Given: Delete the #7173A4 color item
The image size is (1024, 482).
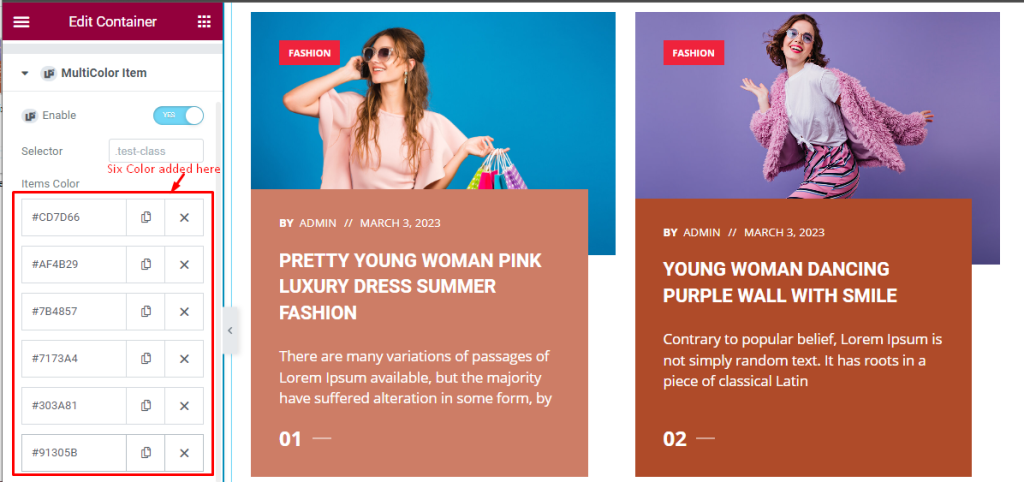Looking at the screenshot, I should [184, 359].
